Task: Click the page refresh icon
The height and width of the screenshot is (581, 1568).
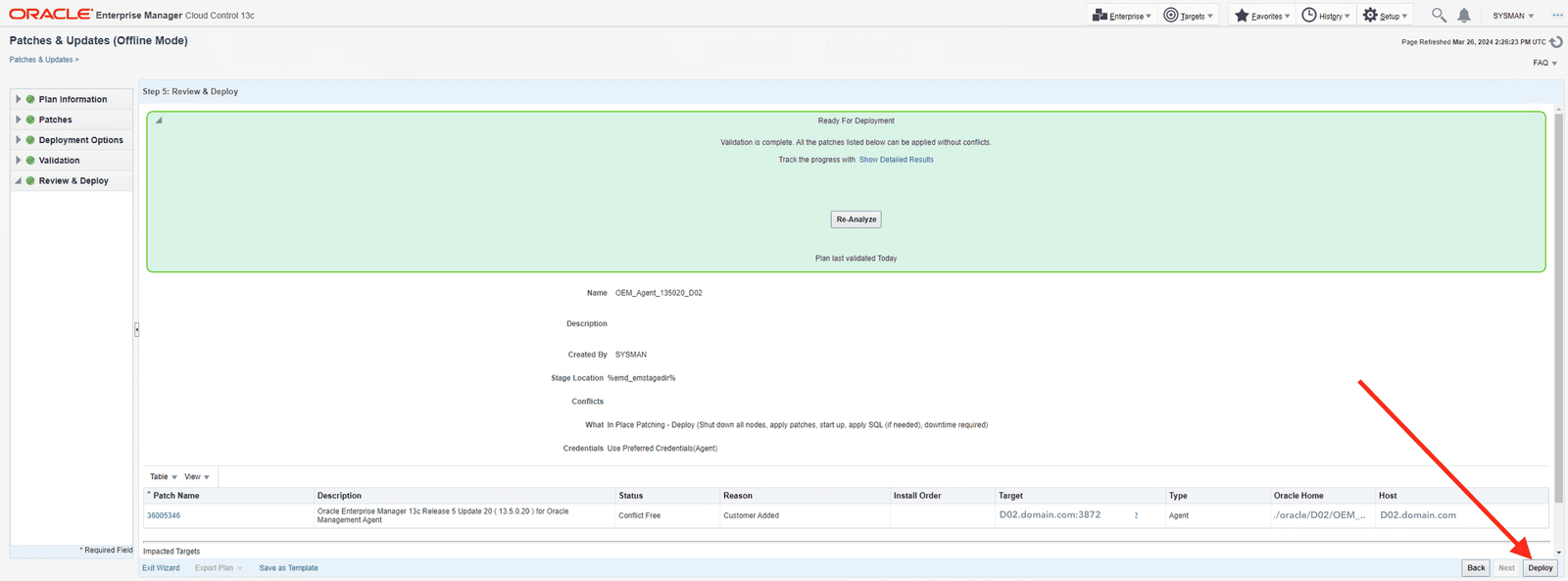Action: [x=1555, y=41]
